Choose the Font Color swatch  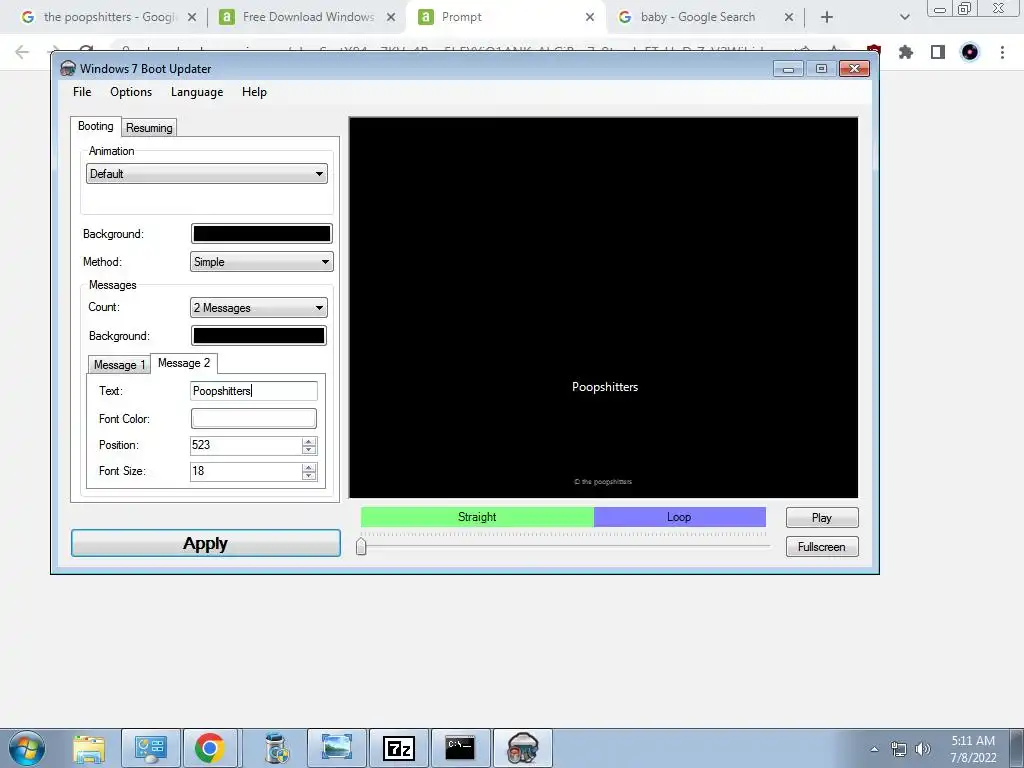click(253, 419)
